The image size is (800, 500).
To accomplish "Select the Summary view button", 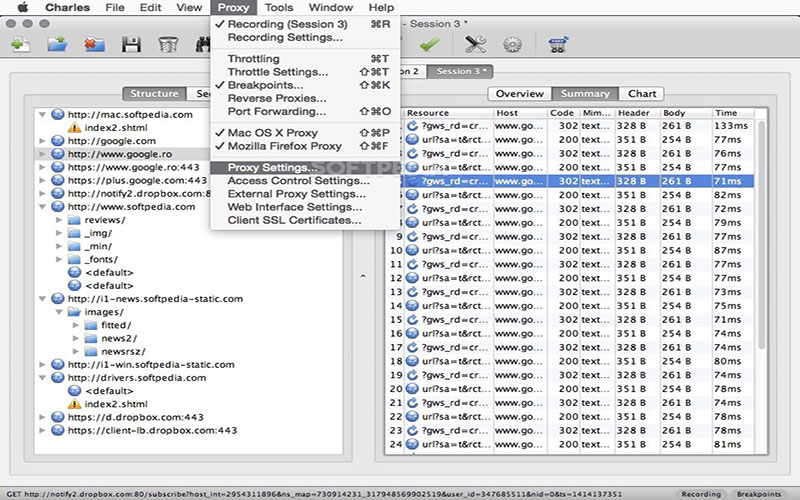I will pos(585,93).
